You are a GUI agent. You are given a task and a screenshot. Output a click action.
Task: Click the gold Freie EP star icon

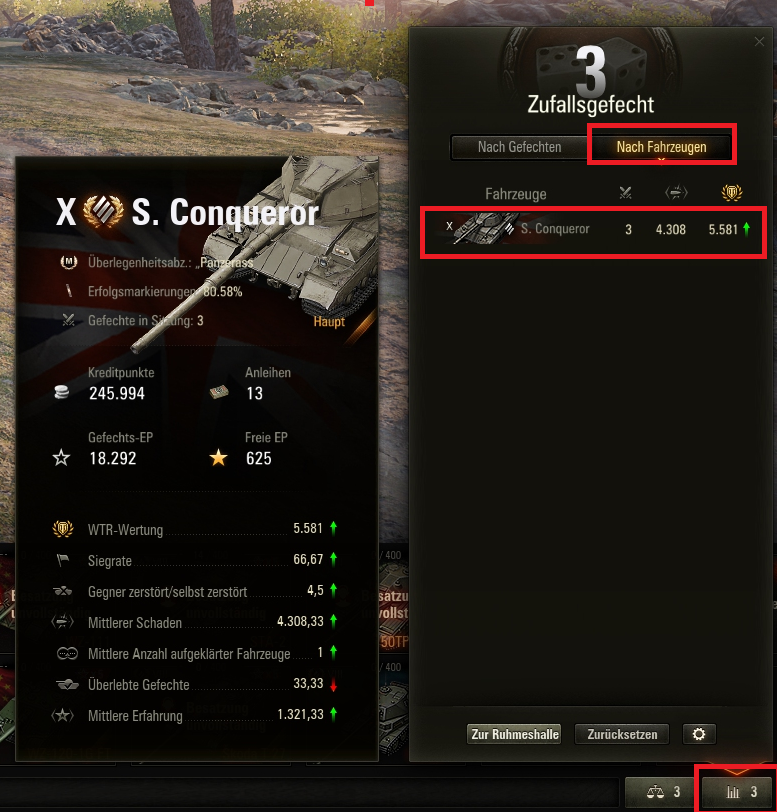pos(219,458)
